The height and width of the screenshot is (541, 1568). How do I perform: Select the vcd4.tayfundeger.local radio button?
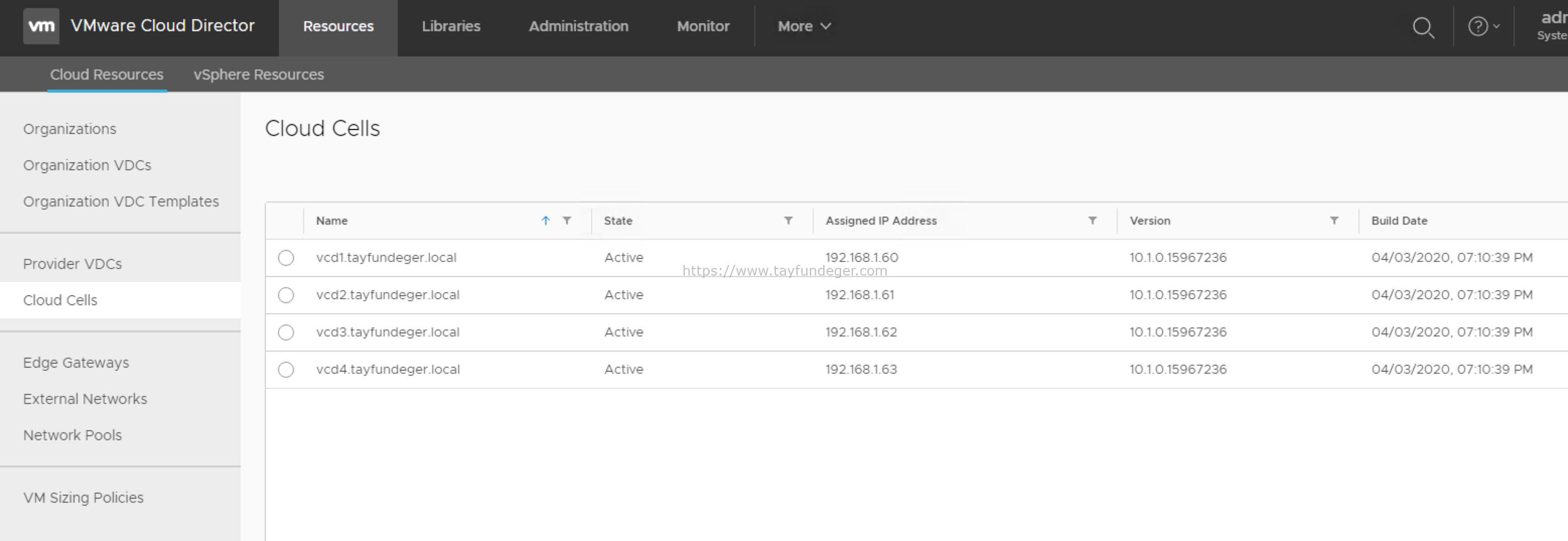tap(286, 369)
